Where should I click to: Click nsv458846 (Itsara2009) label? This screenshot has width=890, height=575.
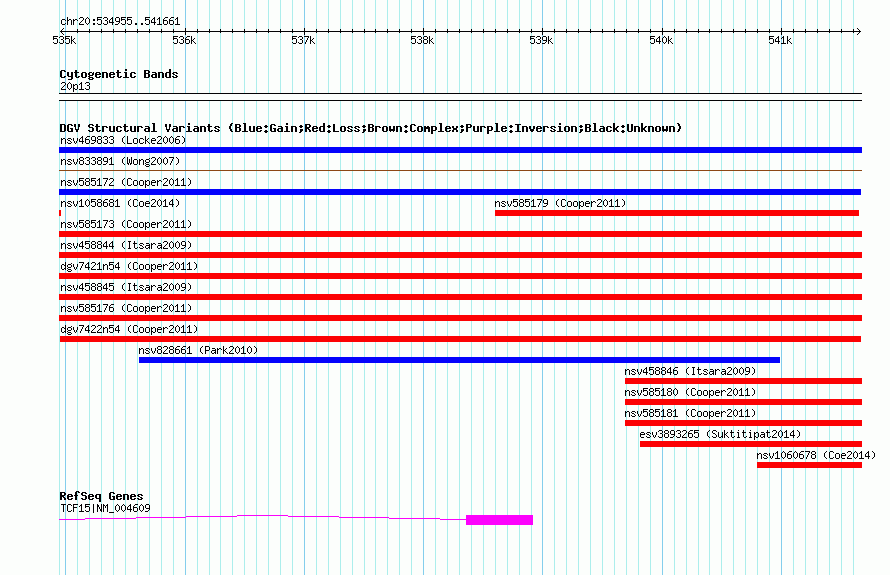coord(690,371)
